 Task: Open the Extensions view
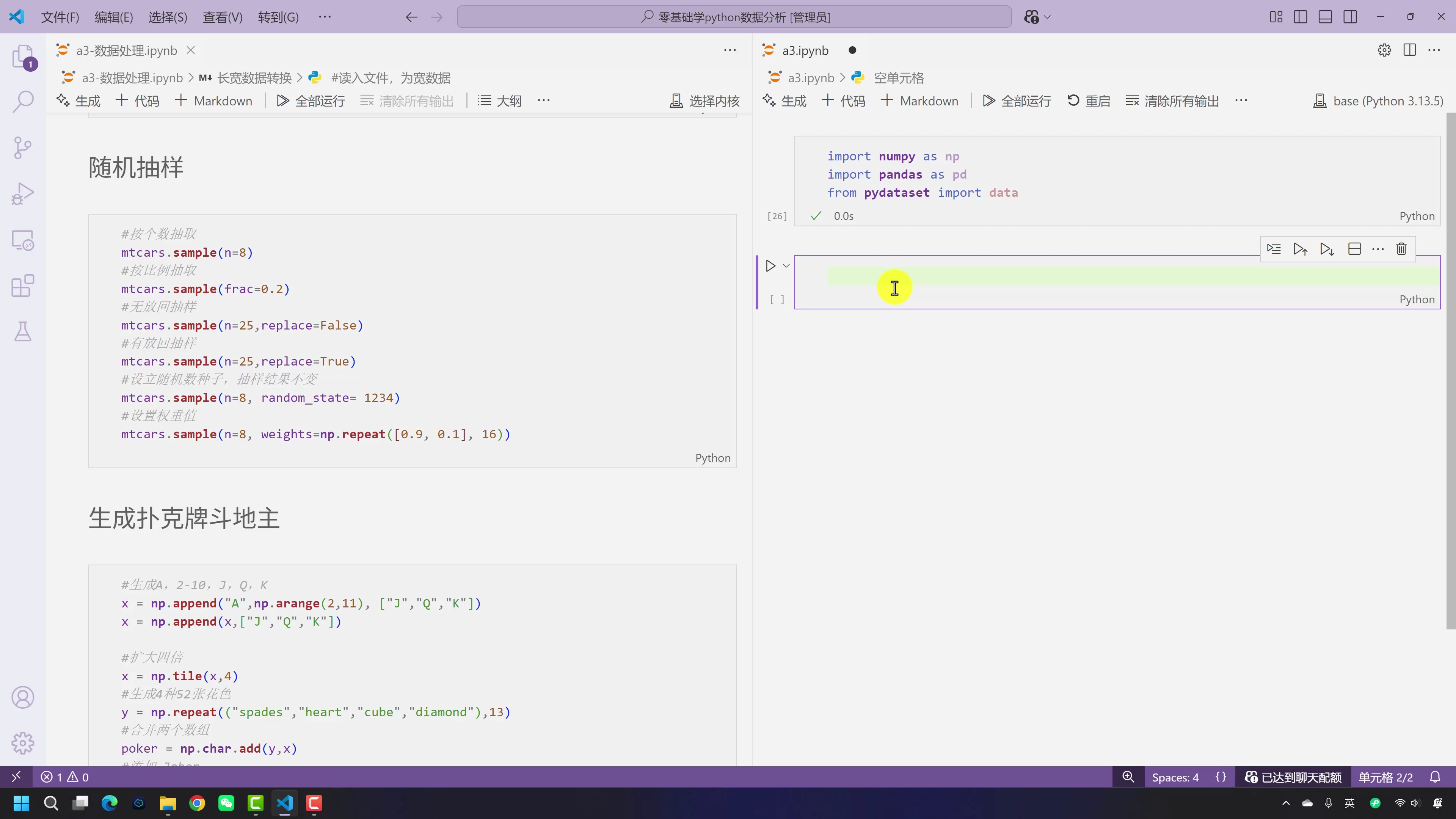[23, 286]
